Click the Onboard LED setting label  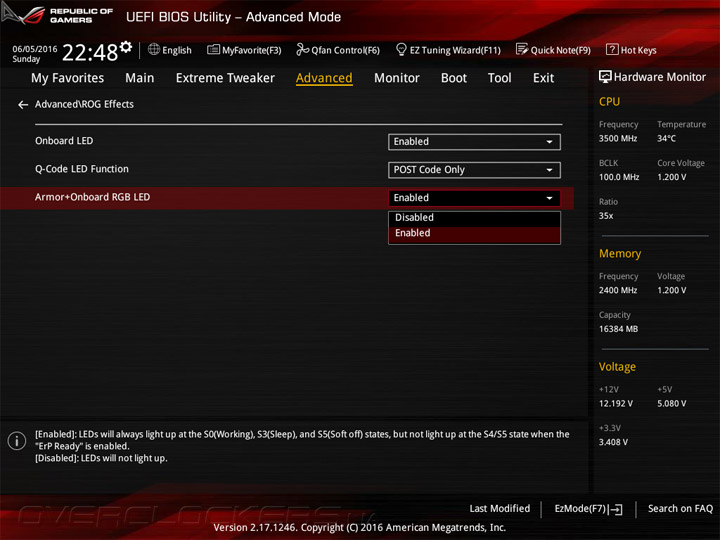[x=64, y=141]
